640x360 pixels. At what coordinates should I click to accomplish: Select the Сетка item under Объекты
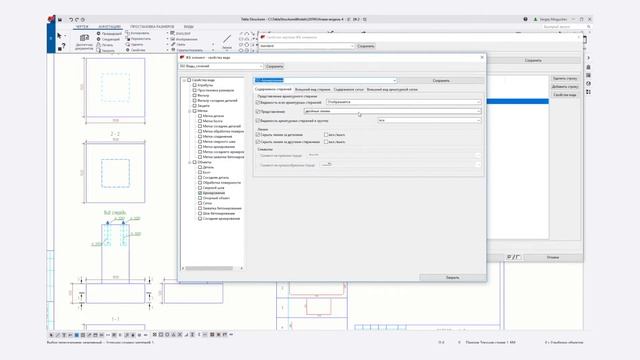click(207, 203)
